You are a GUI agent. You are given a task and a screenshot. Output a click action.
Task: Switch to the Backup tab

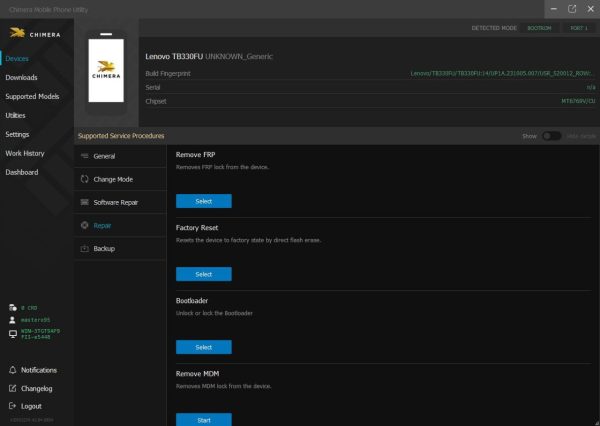click(x=120, y=248)
